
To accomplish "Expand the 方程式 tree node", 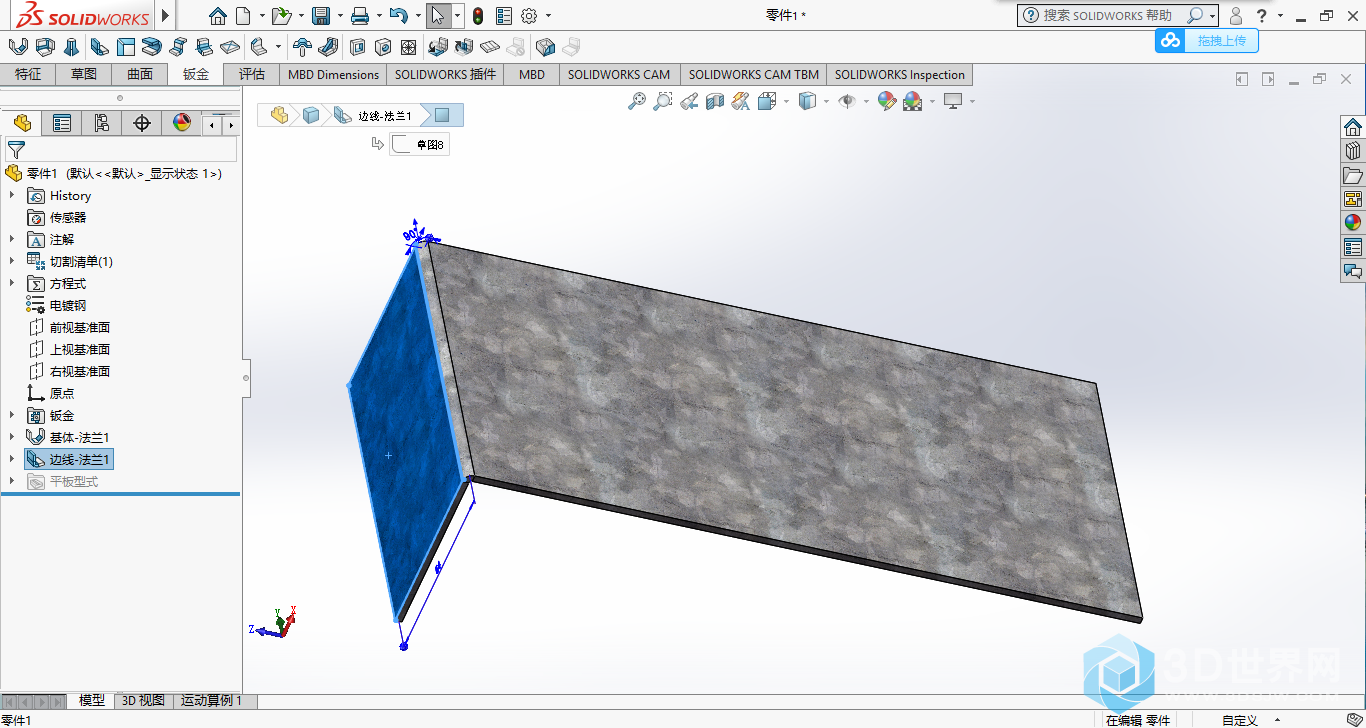I will [12, 283].
